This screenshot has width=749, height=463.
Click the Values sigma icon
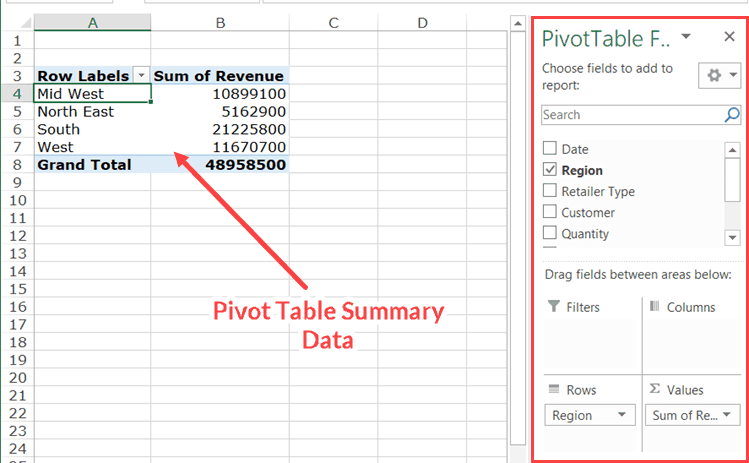[x=654, y=390]
